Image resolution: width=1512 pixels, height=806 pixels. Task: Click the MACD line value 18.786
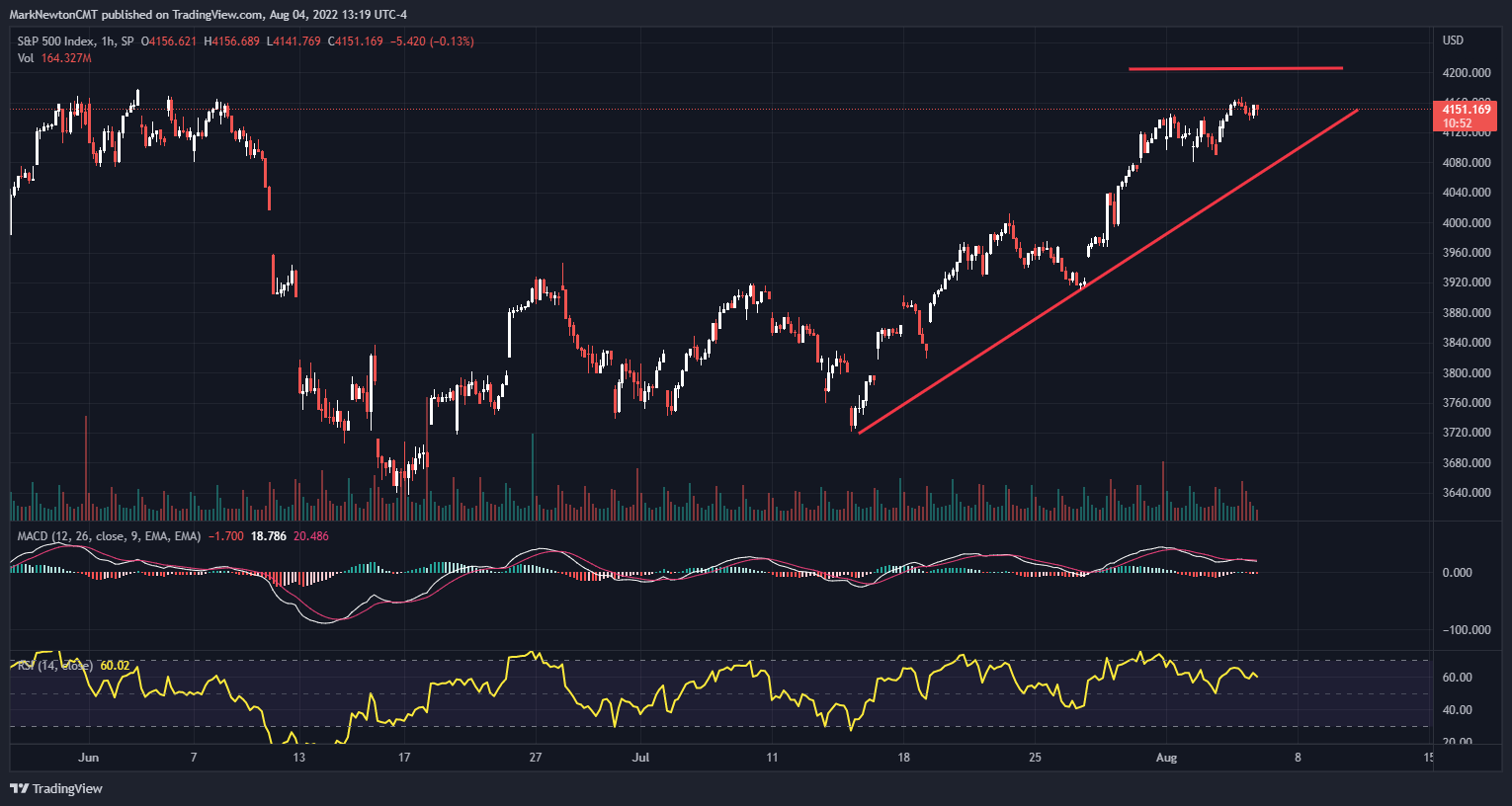[269, 536]
